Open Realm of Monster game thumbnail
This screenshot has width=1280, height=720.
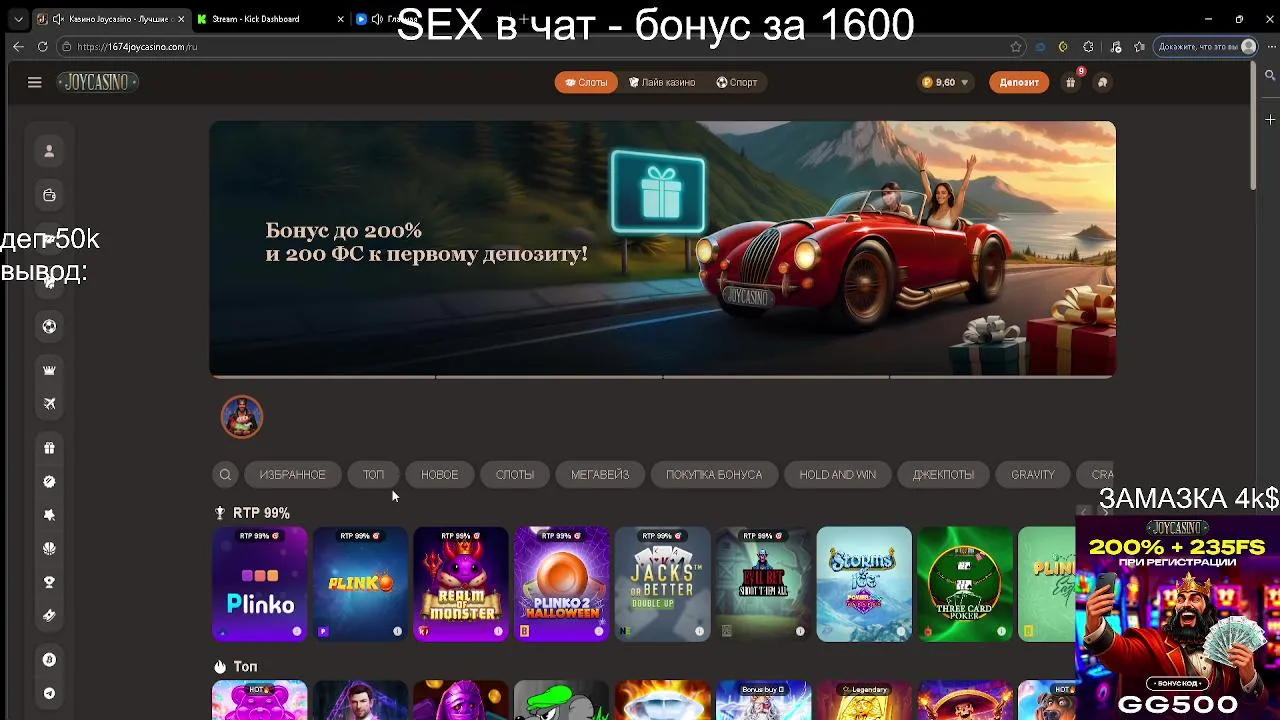(461, 584)
